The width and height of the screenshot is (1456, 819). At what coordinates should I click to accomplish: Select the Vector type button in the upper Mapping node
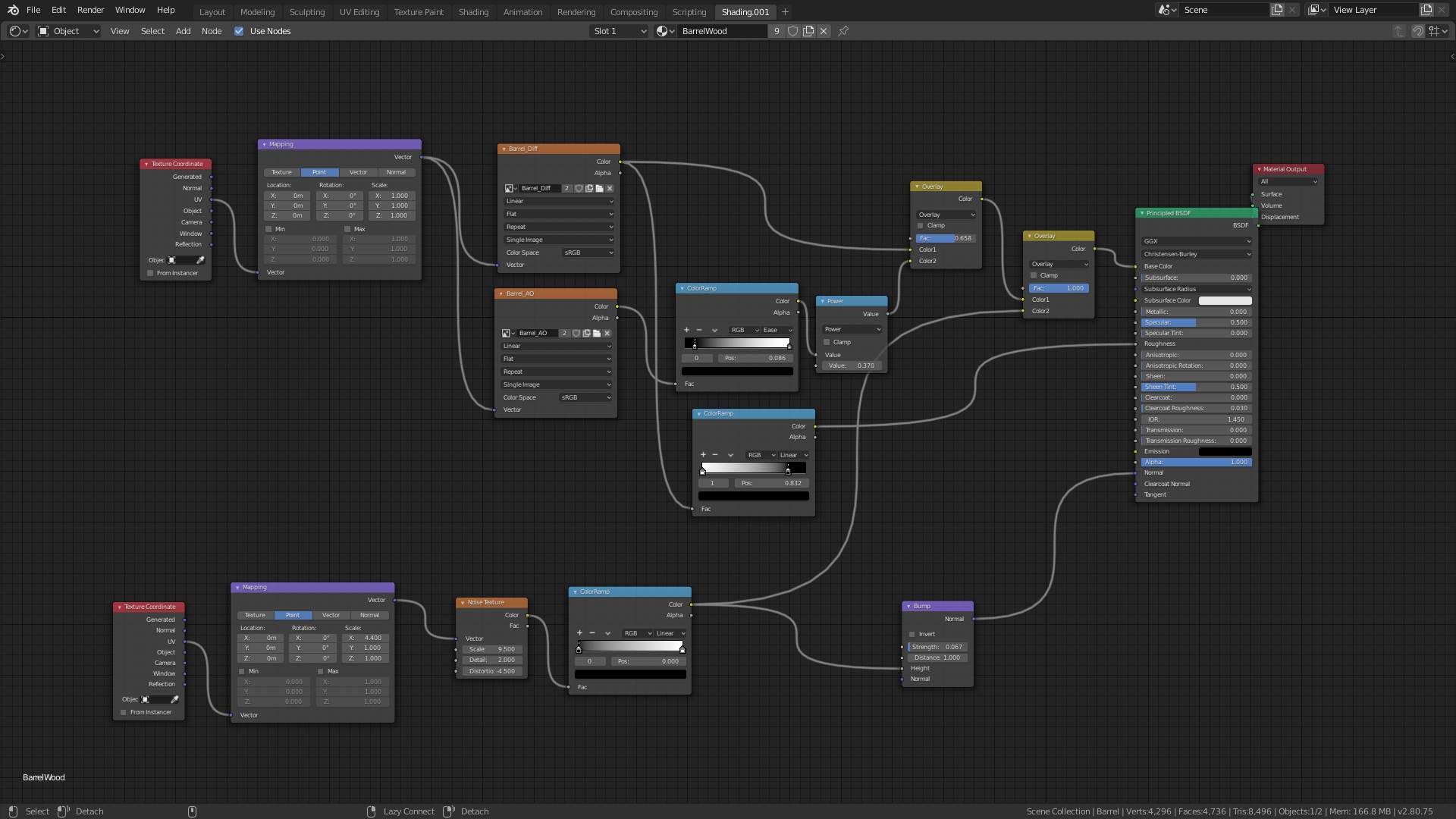click(x=358, y=172)
